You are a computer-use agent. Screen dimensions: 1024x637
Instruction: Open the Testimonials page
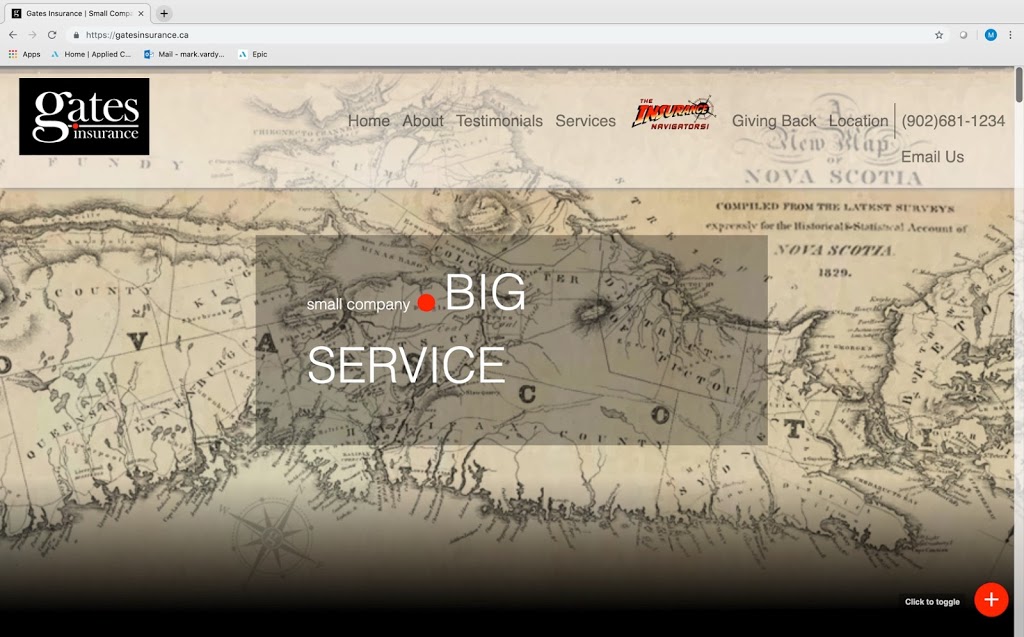(x=499, y=121)
